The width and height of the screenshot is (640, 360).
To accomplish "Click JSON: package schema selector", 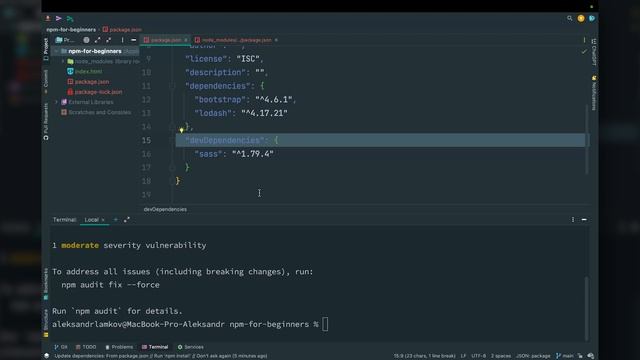I will point(533,356).
